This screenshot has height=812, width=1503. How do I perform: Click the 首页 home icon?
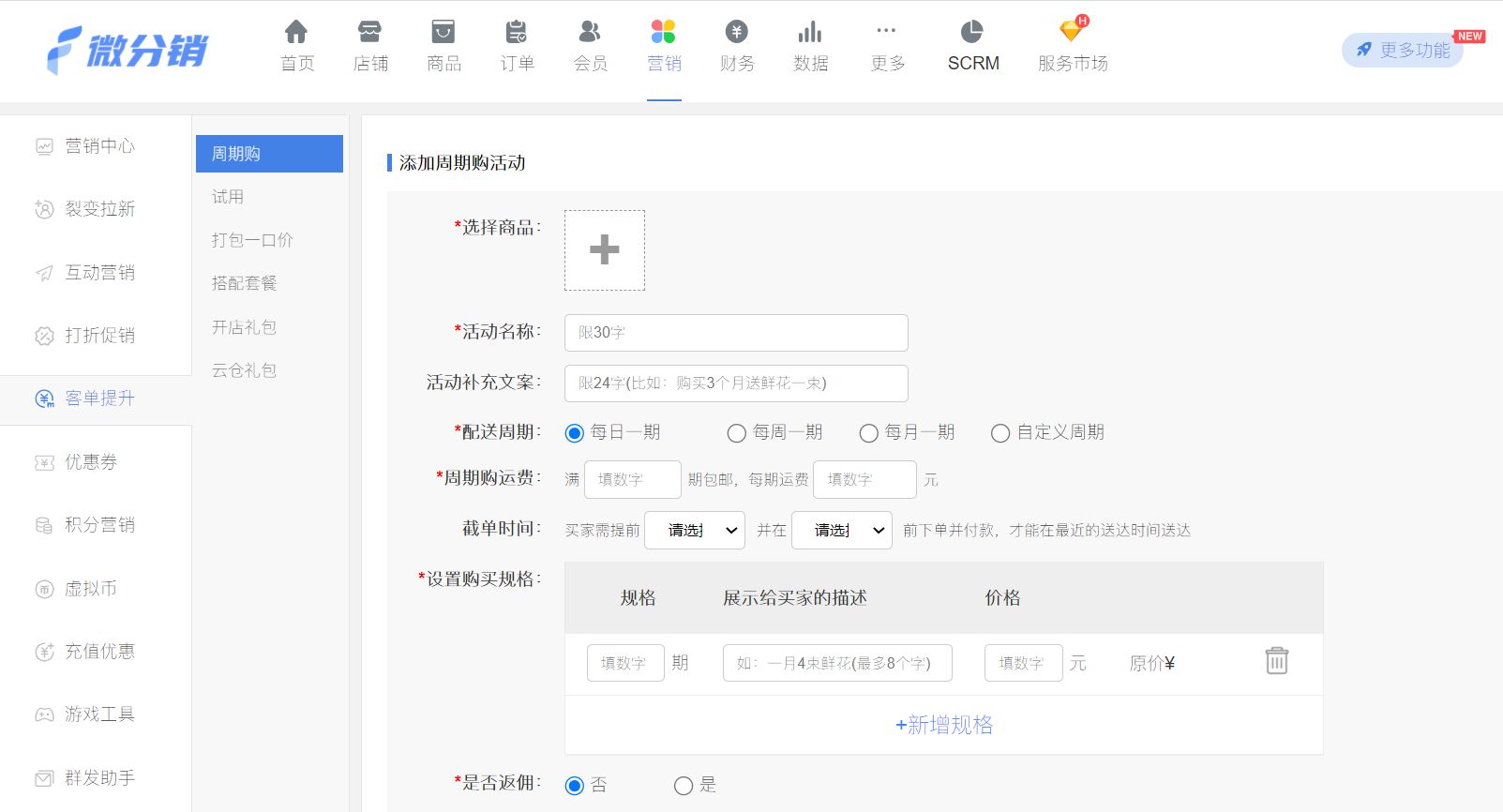point(296,33)
